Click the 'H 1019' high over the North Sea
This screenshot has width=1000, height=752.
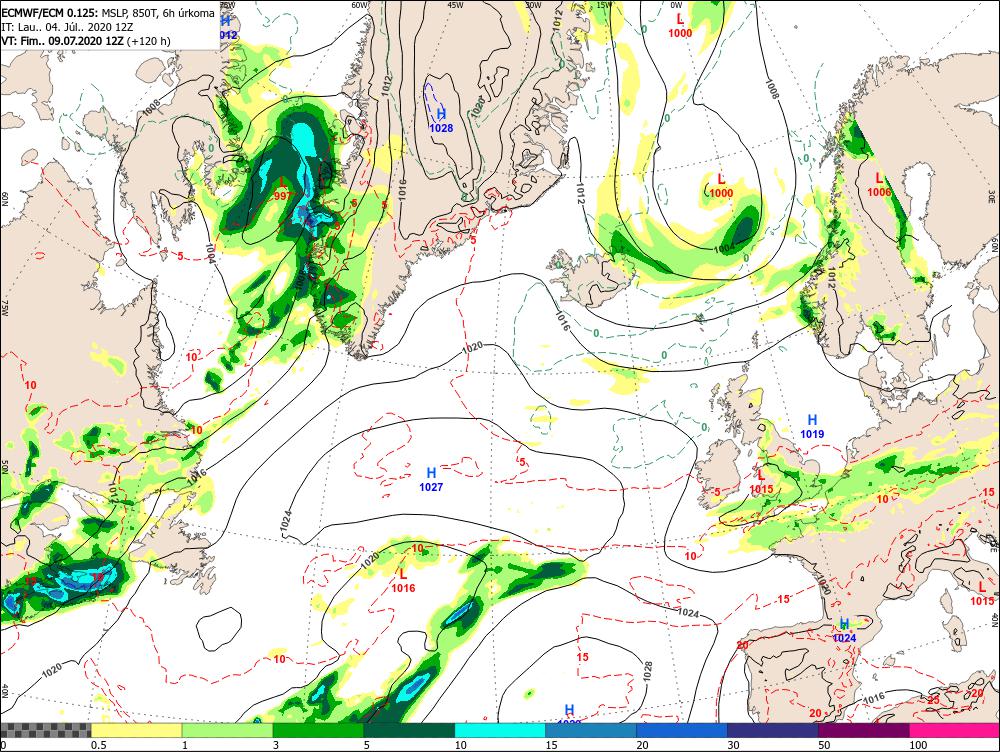[x=812, y=427]
